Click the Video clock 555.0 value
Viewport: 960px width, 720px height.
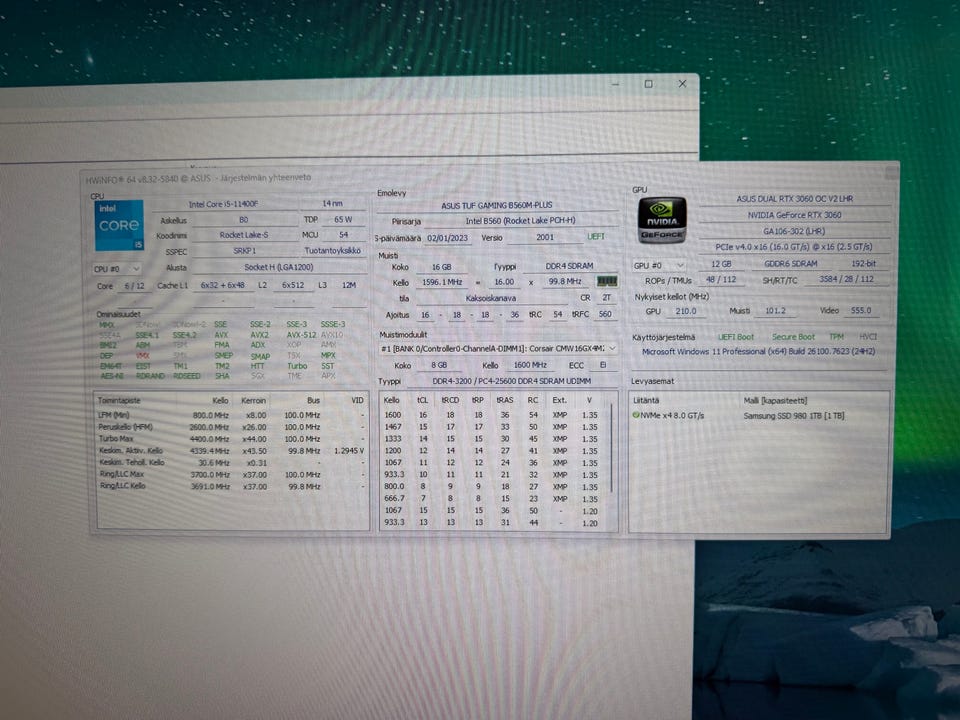click(860, 310)
